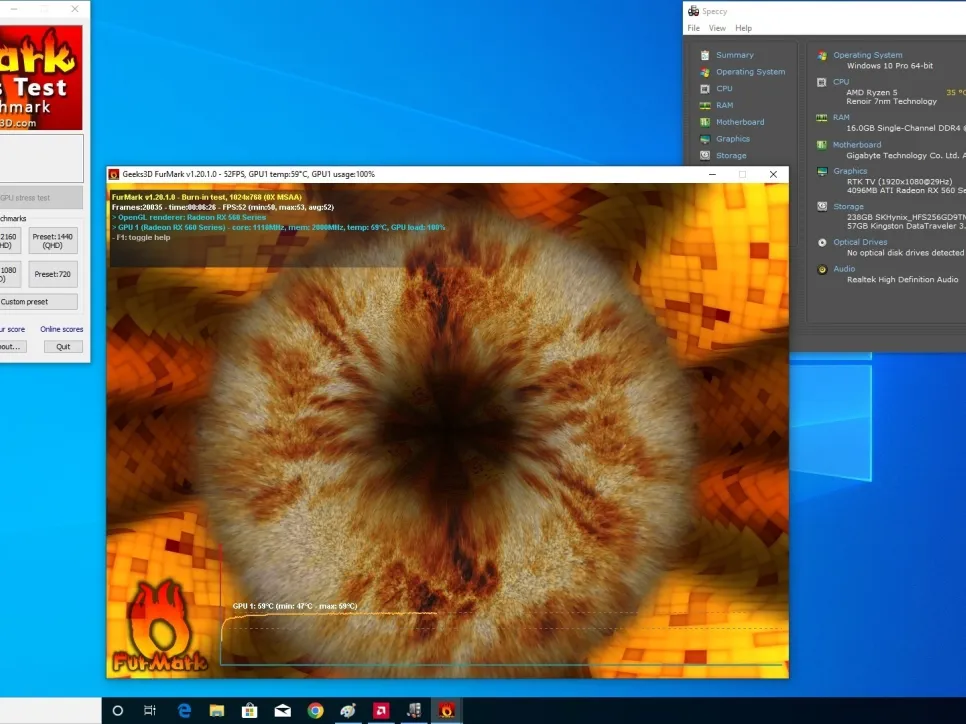
Task: Click the "GPU 1: 59°C" temperature graph label
Action: click(x=294, y=606)
